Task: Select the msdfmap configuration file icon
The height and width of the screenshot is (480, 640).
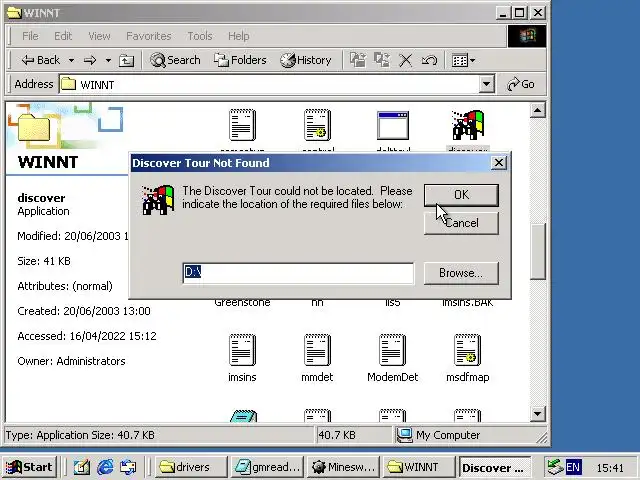Action: point(468,350)
